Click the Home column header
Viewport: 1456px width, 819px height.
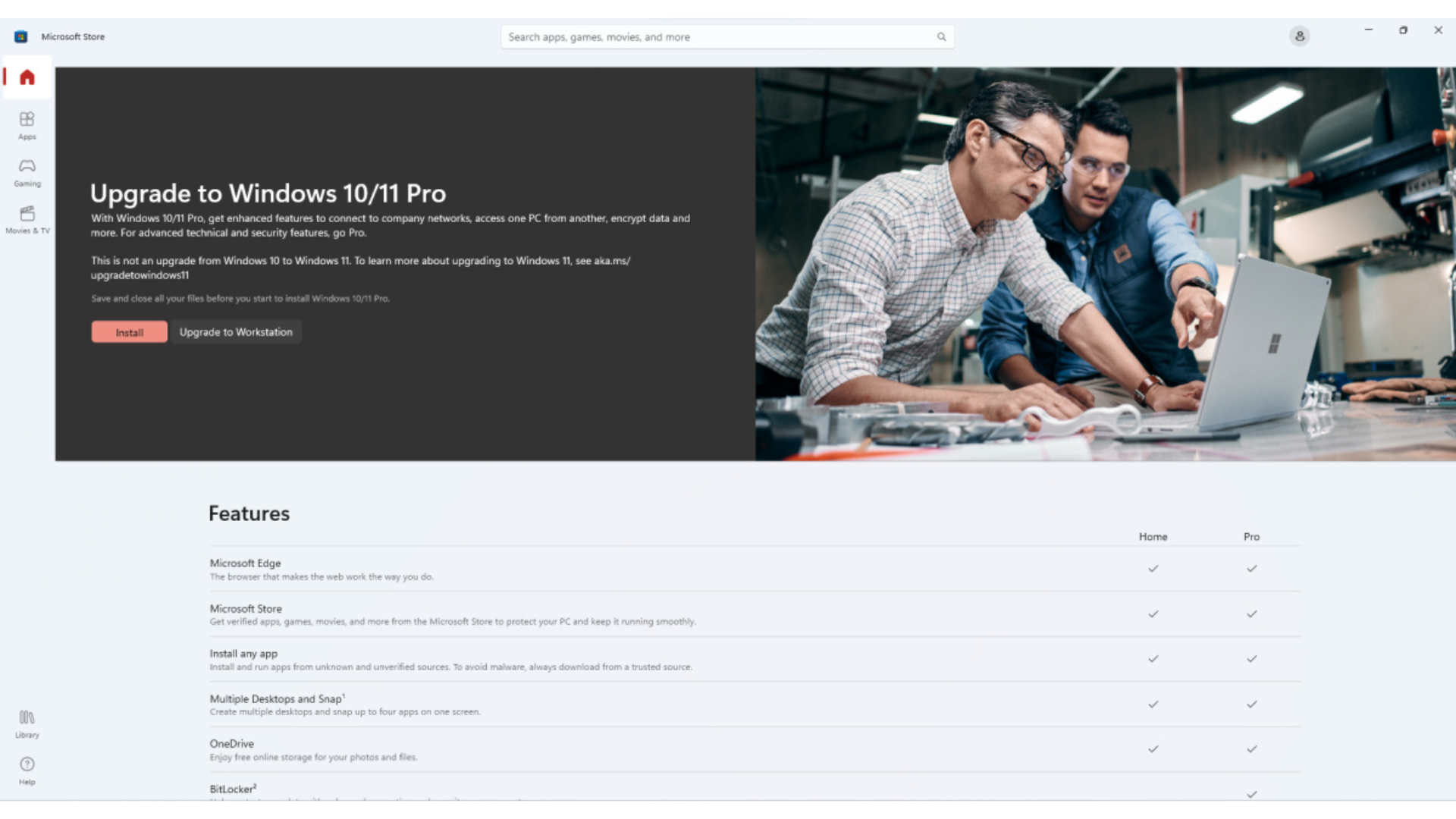pos(1153,536)
